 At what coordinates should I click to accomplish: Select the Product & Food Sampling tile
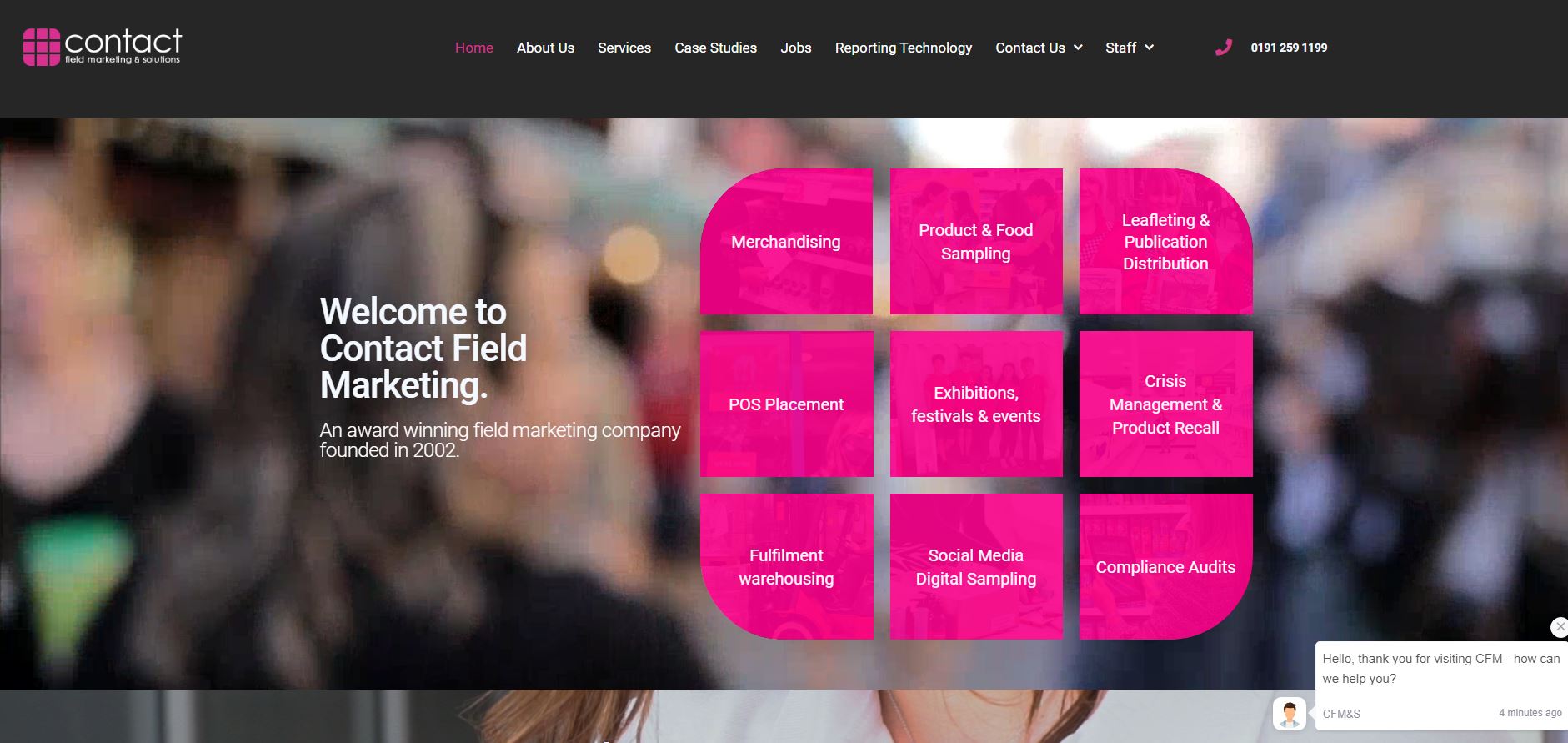pyautogui.click(x=976, y=242)
